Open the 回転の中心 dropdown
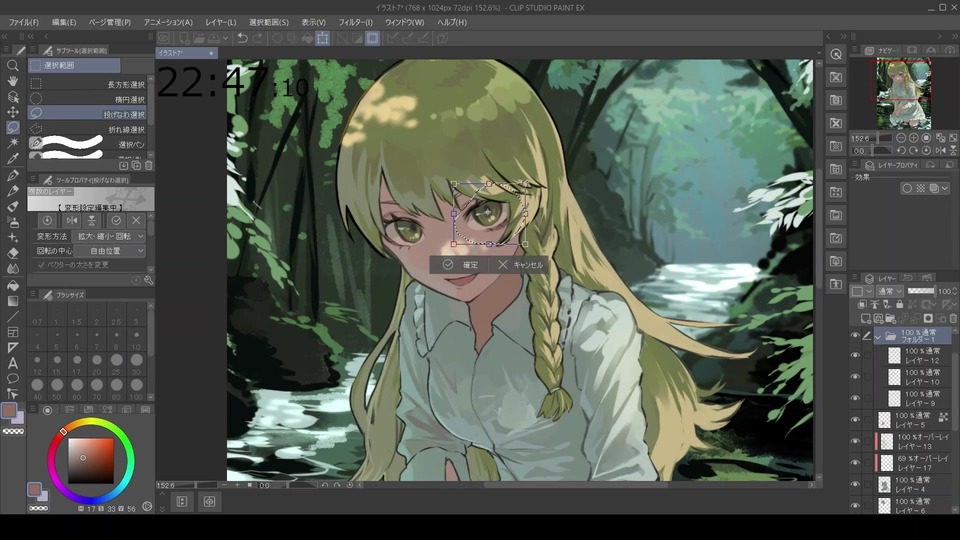 [x=110, y=251]
